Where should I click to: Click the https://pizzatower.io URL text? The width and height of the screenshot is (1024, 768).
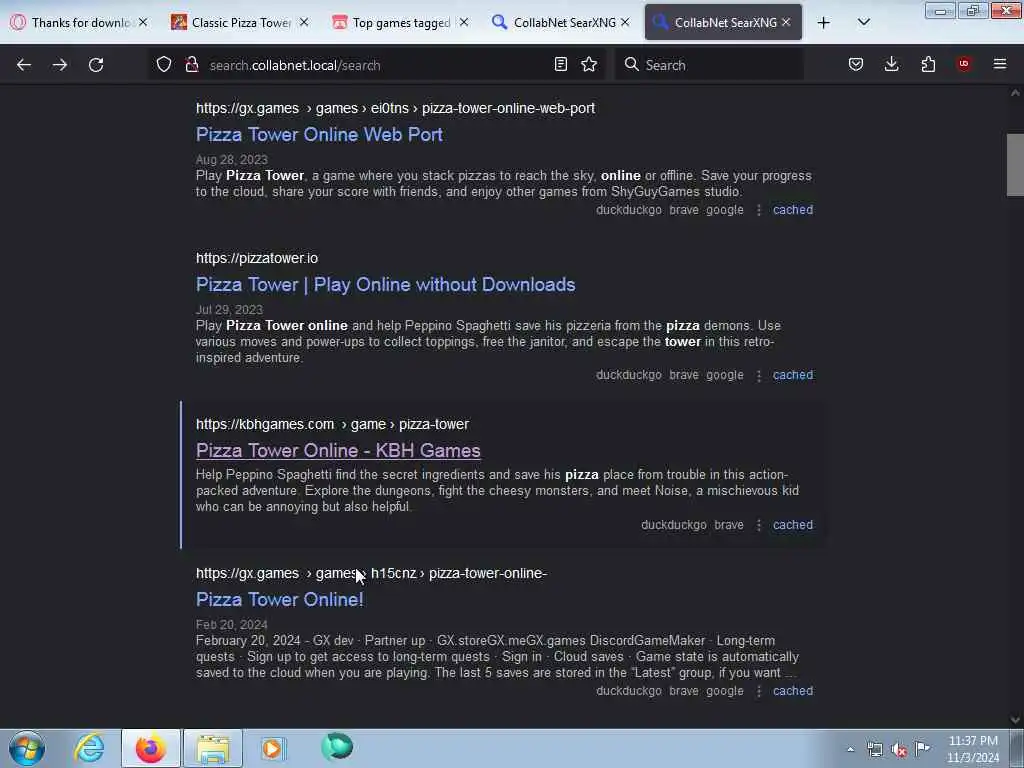click(257, 258)
